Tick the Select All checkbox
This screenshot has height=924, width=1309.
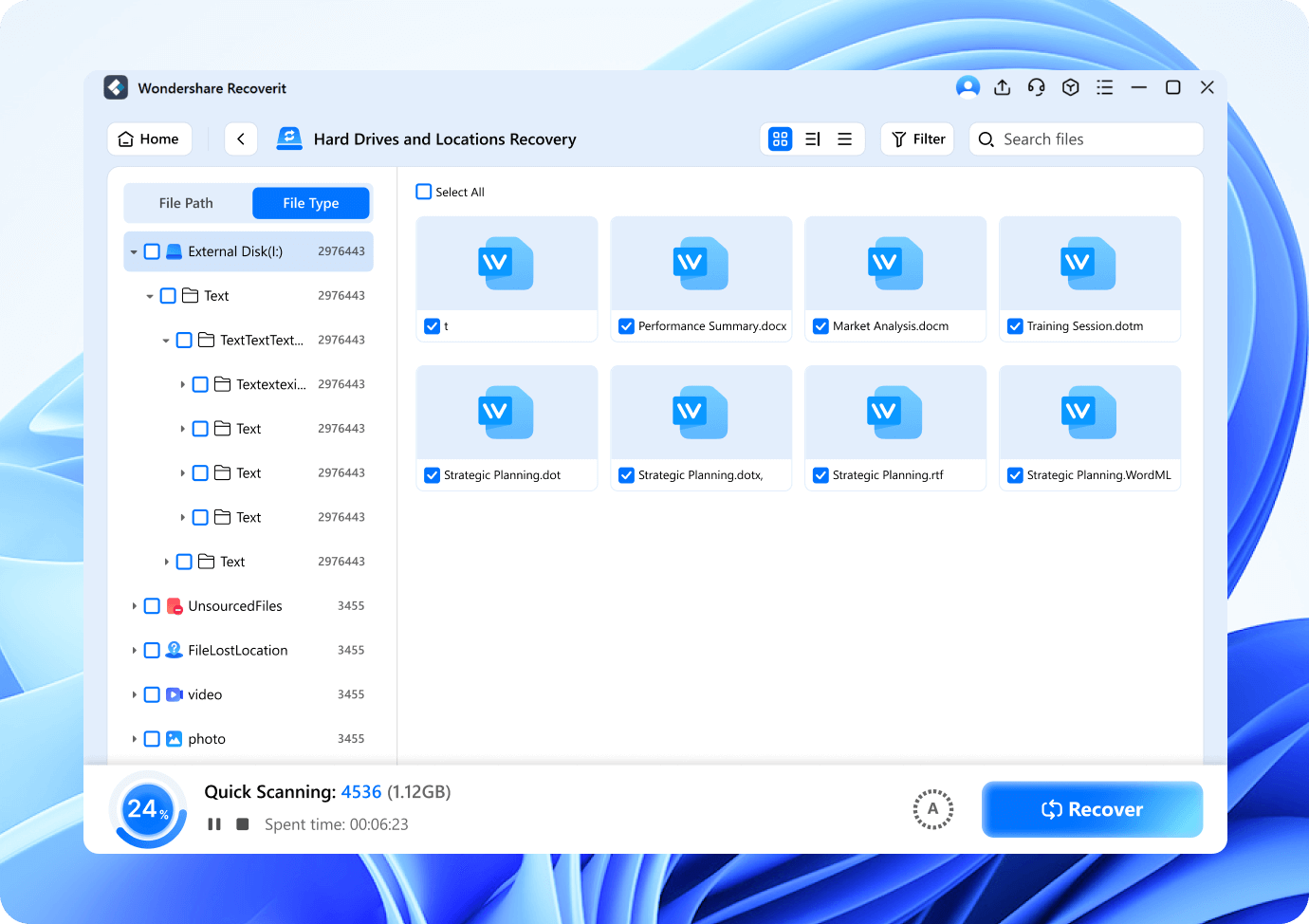click(424, 192)
